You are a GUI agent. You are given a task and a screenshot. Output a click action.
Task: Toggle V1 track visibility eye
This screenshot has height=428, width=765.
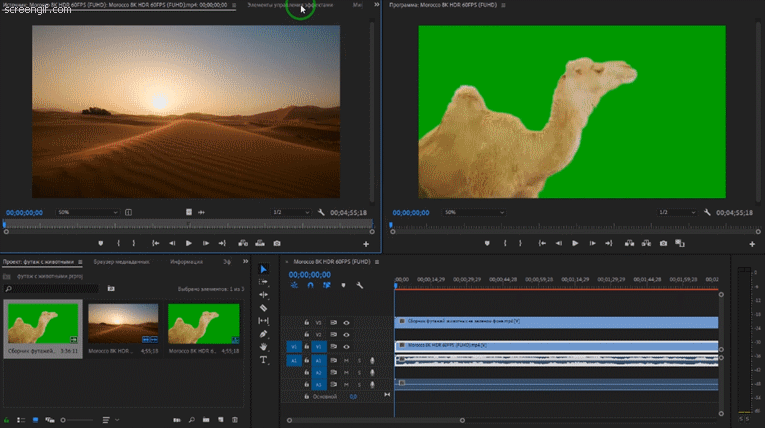coord(346,347)
